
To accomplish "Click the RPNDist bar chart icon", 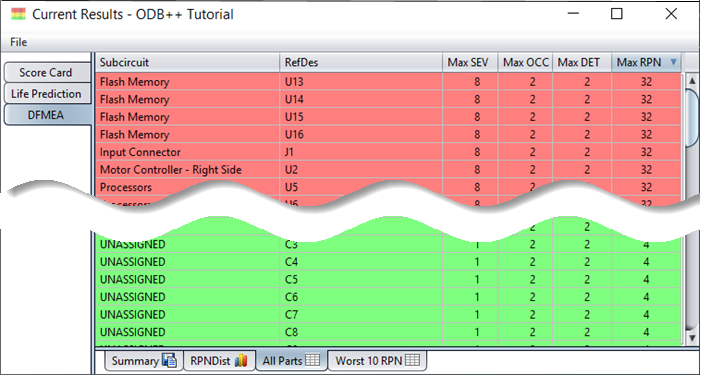I will coord(241,360).
